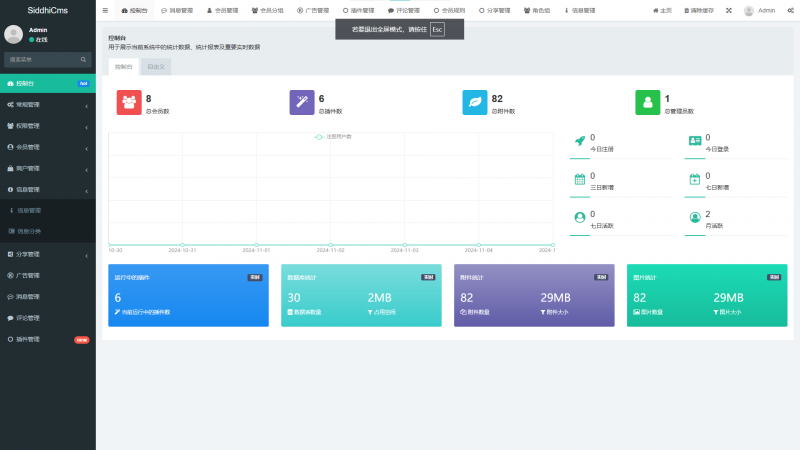800x450 pixels.
Task: Expand 会员管理 sidebar menu
Action: pos(47,147)
